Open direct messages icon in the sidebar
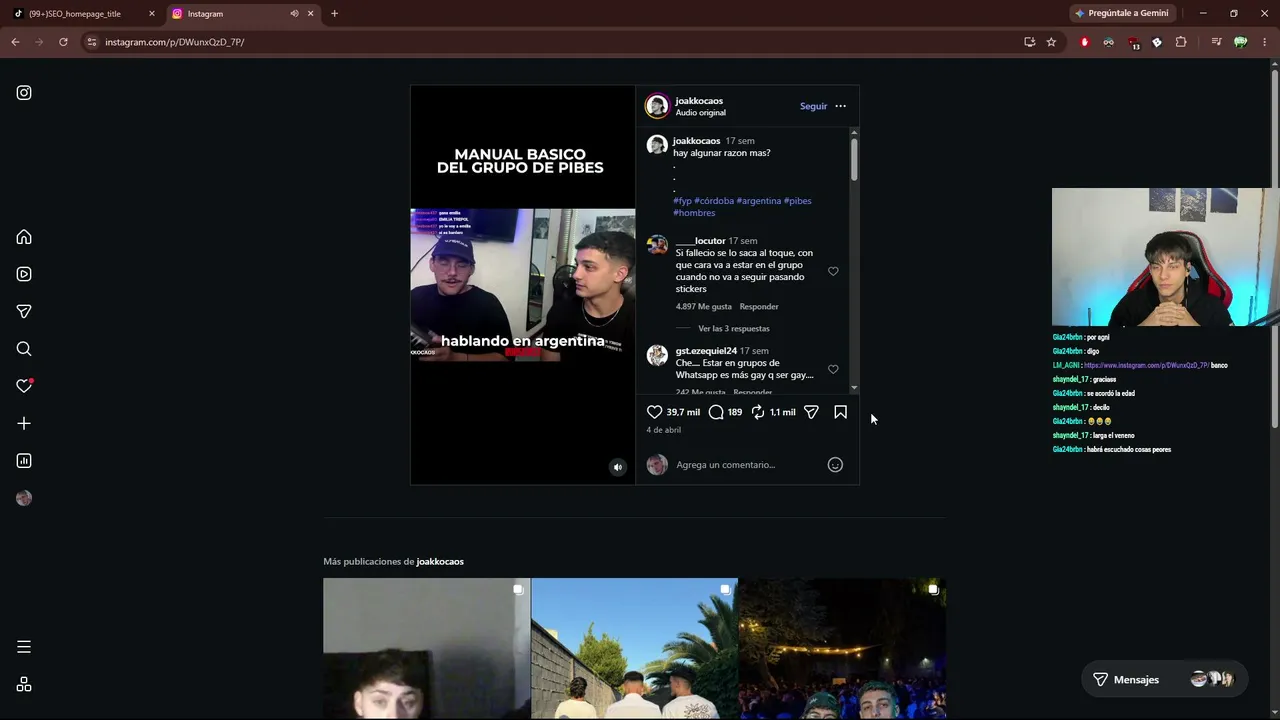This screenshot has height=720, width=1280. 24,311
